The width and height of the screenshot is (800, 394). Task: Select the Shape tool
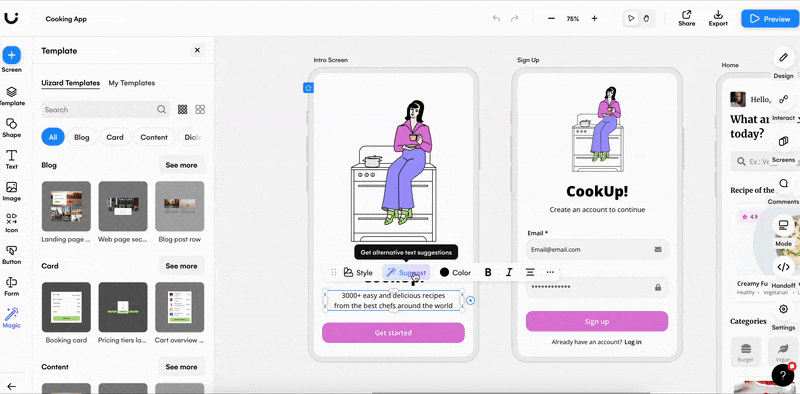coord(11,128)
